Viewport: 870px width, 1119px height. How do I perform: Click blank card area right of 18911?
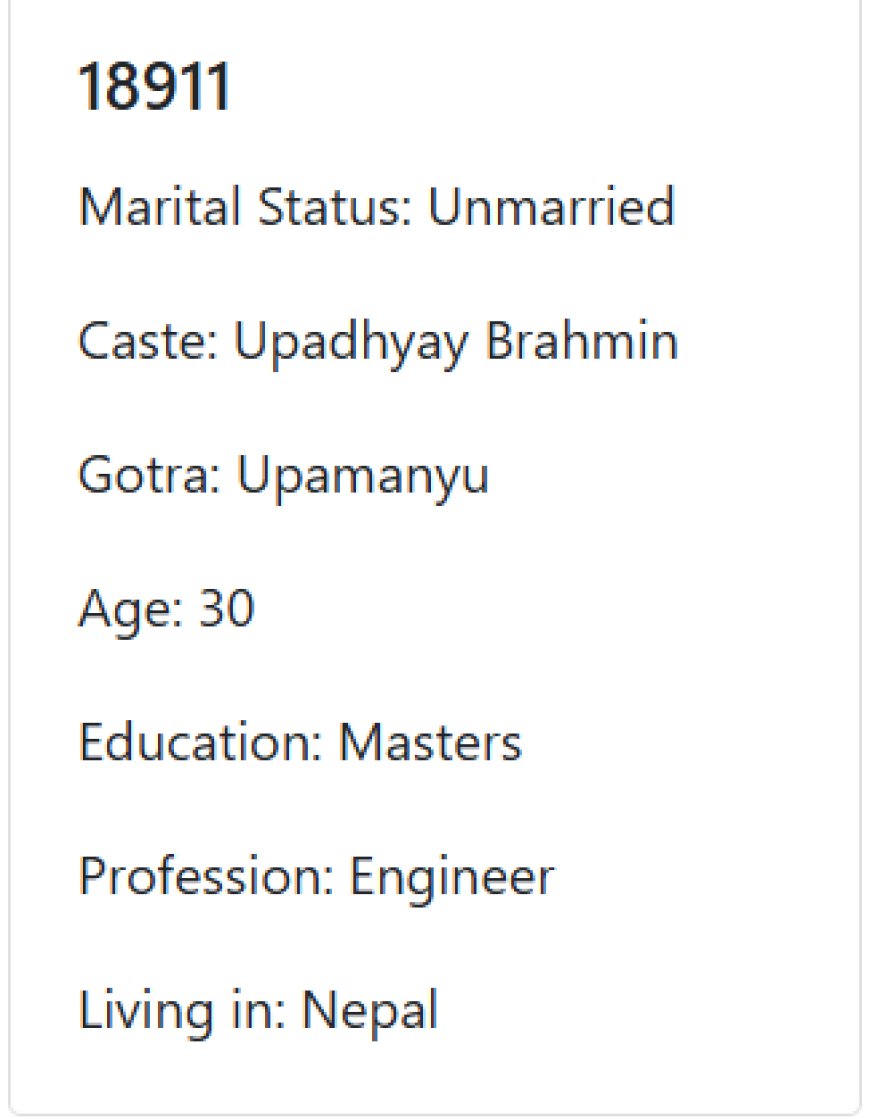point(542,86)
